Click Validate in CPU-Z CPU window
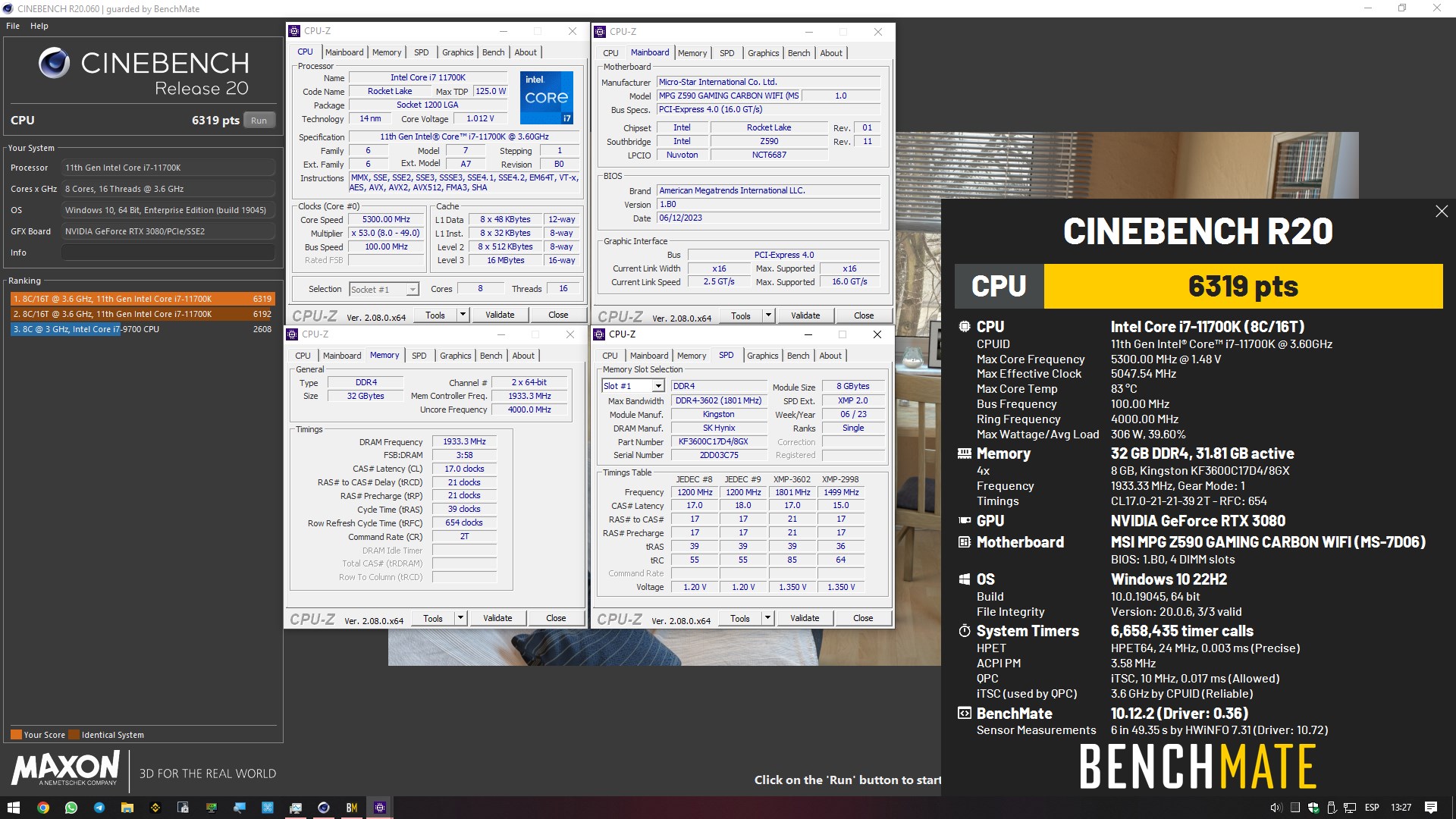The width and height of the screenshot is (1456, 819). (500, 315)
